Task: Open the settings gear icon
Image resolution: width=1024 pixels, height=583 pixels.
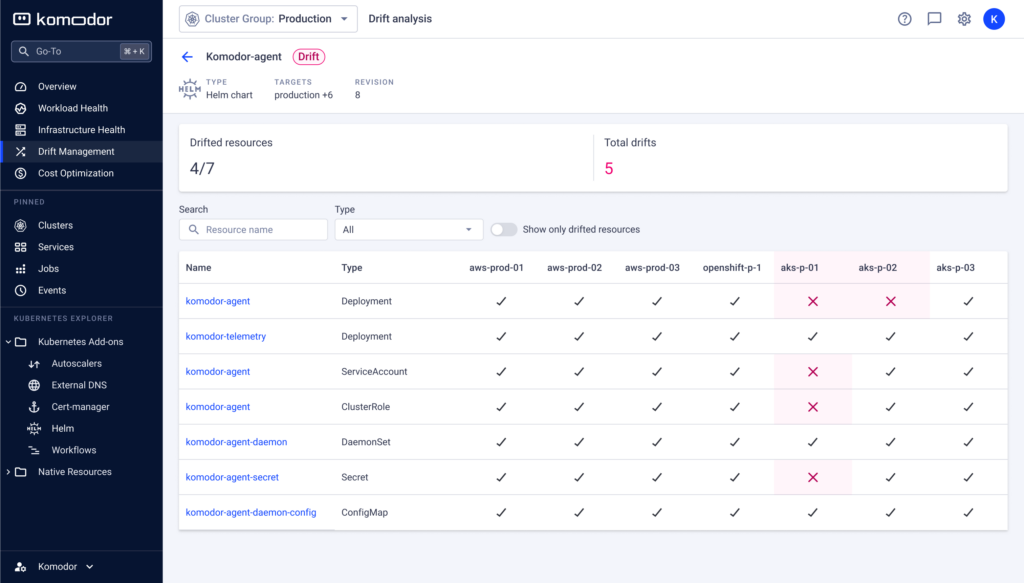Action: 964,19
